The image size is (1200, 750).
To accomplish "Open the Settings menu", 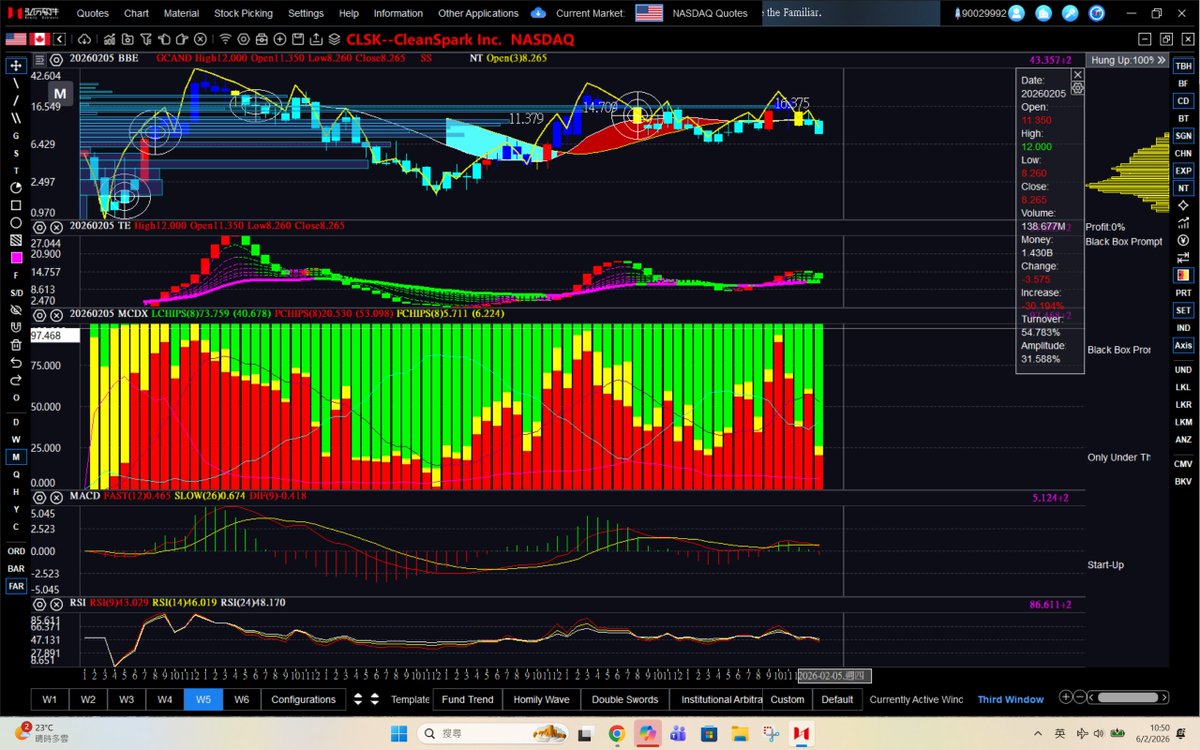I will tap(305, 13).
